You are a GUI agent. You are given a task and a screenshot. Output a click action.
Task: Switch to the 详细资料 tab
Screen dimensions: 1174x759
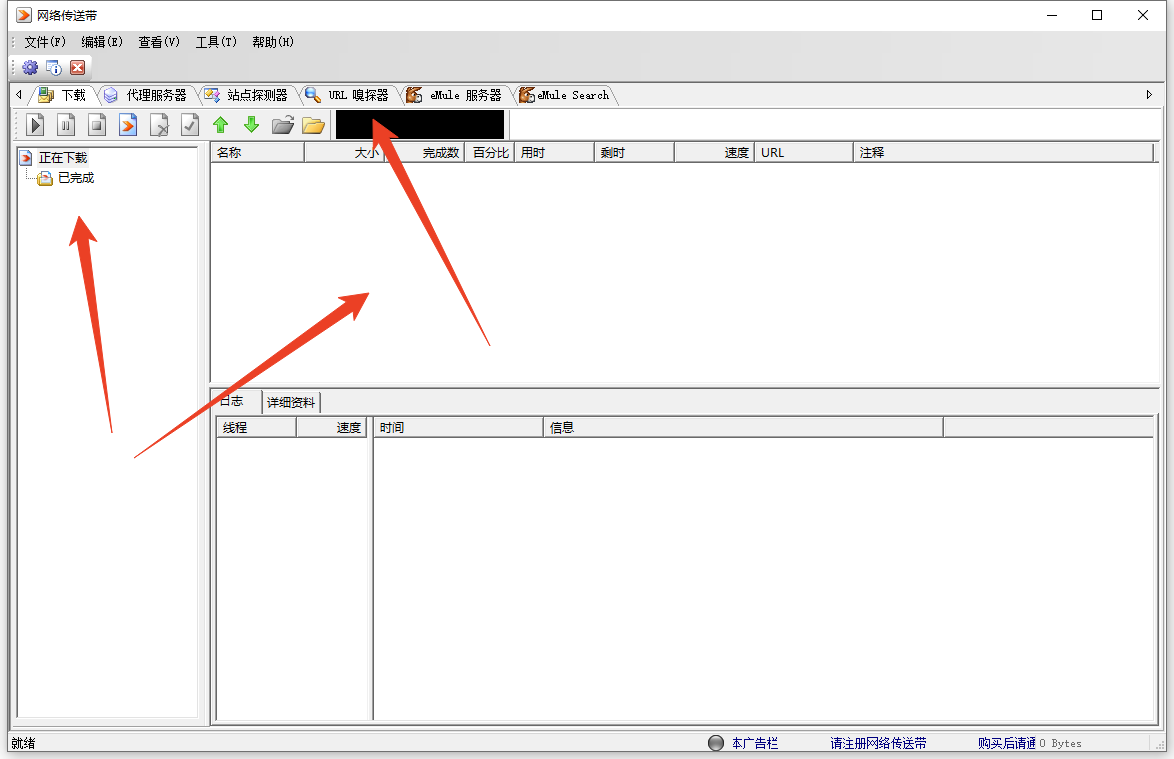pyautogui.click(x=291, y=402)
